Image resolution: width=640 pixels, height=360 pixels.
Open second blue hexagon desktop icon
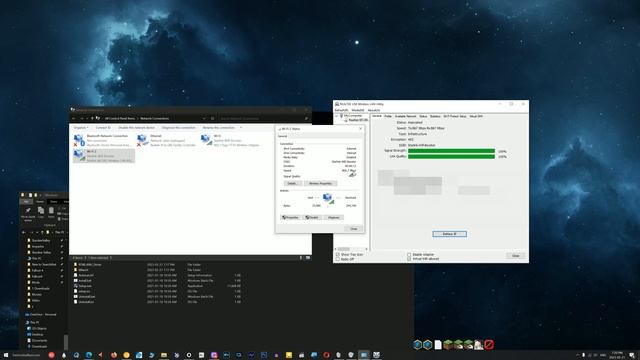click(x=427, y=345)
